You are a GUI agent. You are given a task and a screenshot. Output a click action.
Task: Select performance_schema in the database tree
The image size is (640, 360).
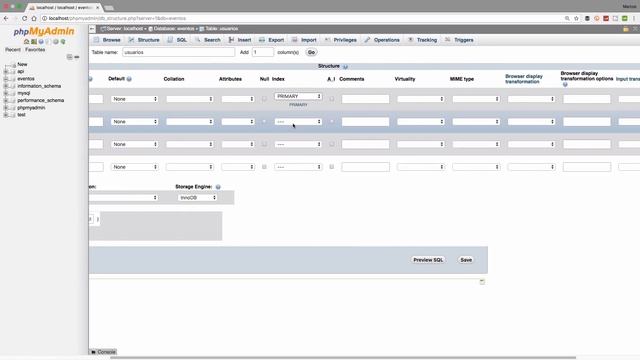click(40, 100)
